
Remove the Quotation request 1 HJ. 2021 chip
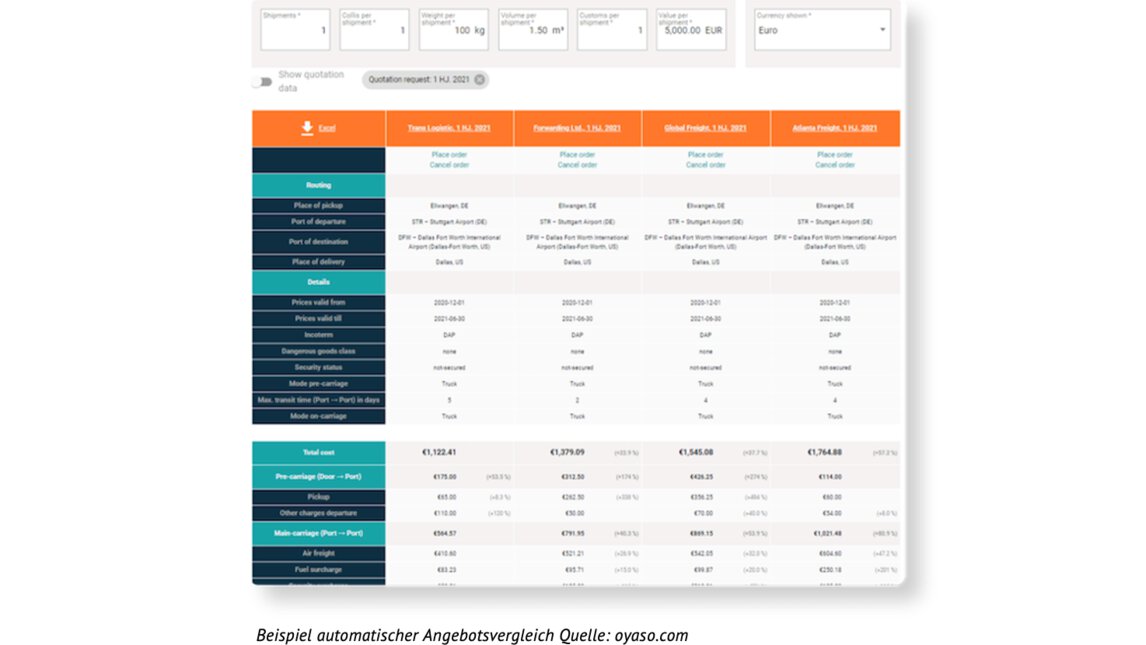(480, 80)
